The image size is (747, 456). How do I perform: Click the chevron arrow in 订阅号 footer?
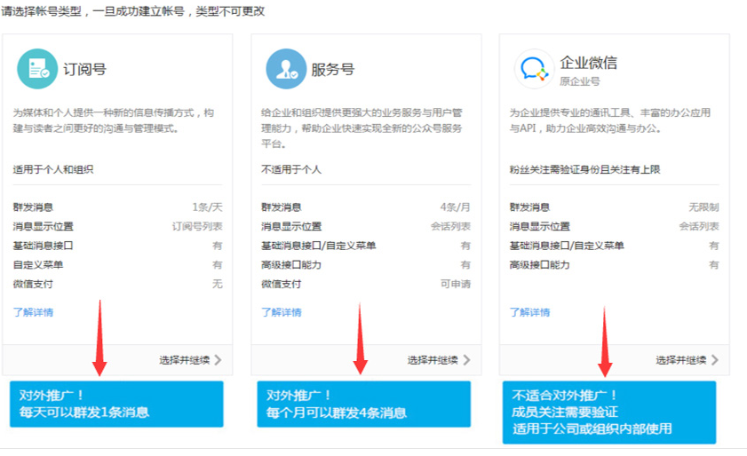tap(218, 360)
